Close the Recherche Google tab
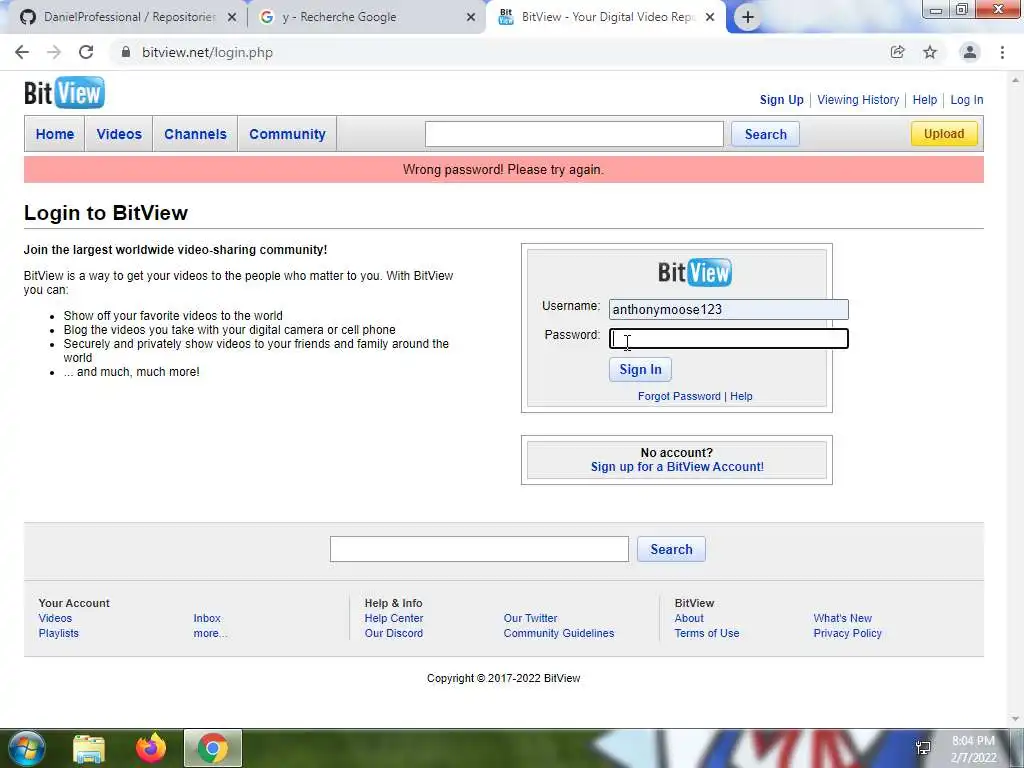 click(x=471, y=18)
